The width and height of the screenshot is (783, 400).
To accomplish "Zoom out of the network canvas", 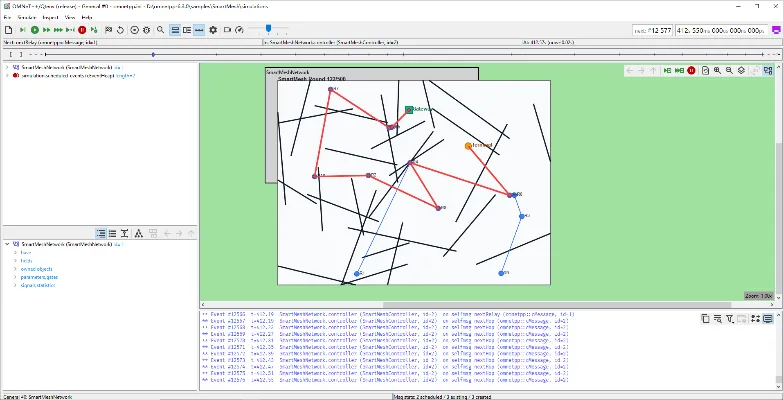I will (730, 70).
